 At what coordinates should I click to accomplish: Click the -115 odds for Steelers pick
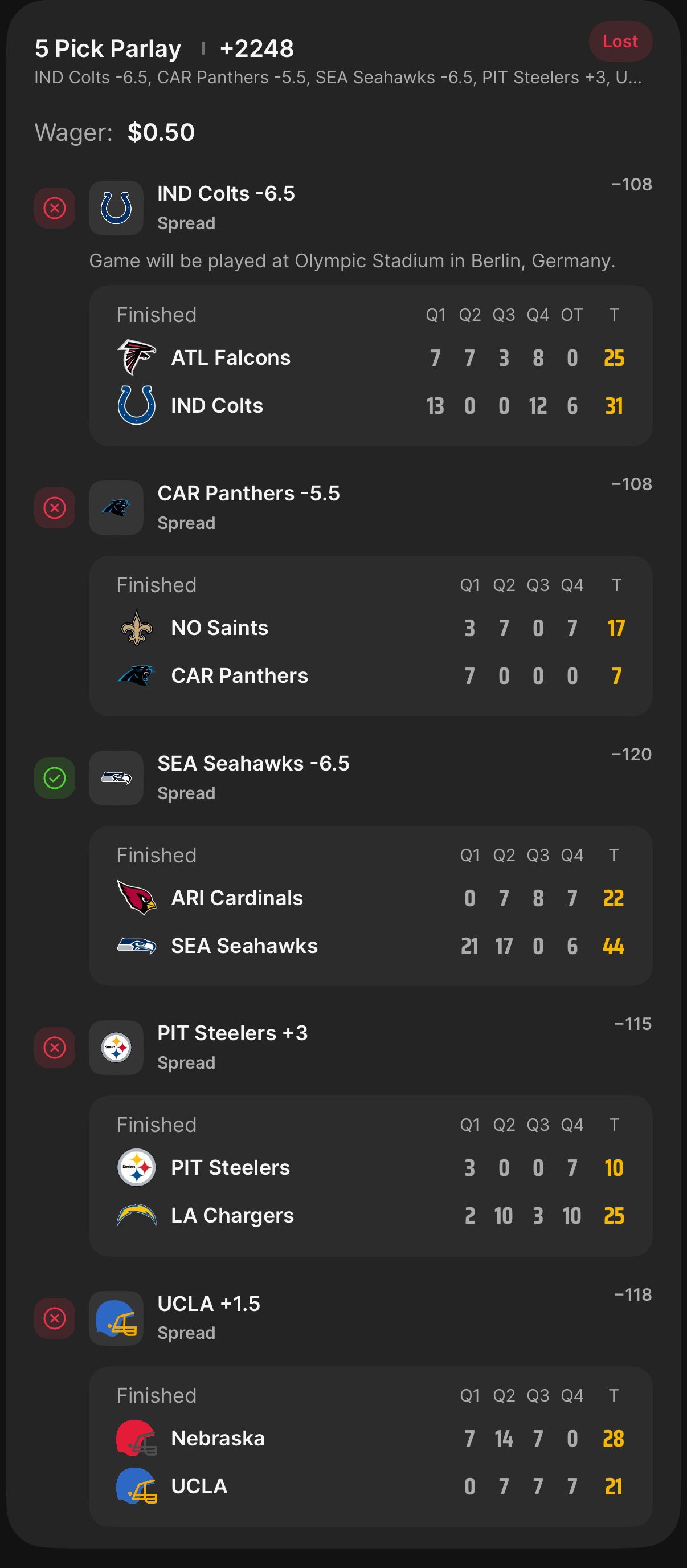pyautogui.click(x=632, y=1024)
